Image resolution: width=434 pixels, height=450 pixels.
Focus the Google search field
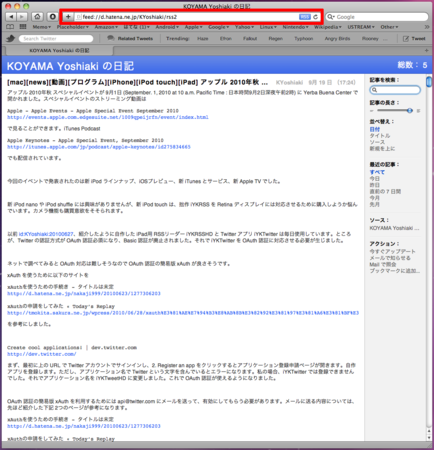click(x=377, y=17)
